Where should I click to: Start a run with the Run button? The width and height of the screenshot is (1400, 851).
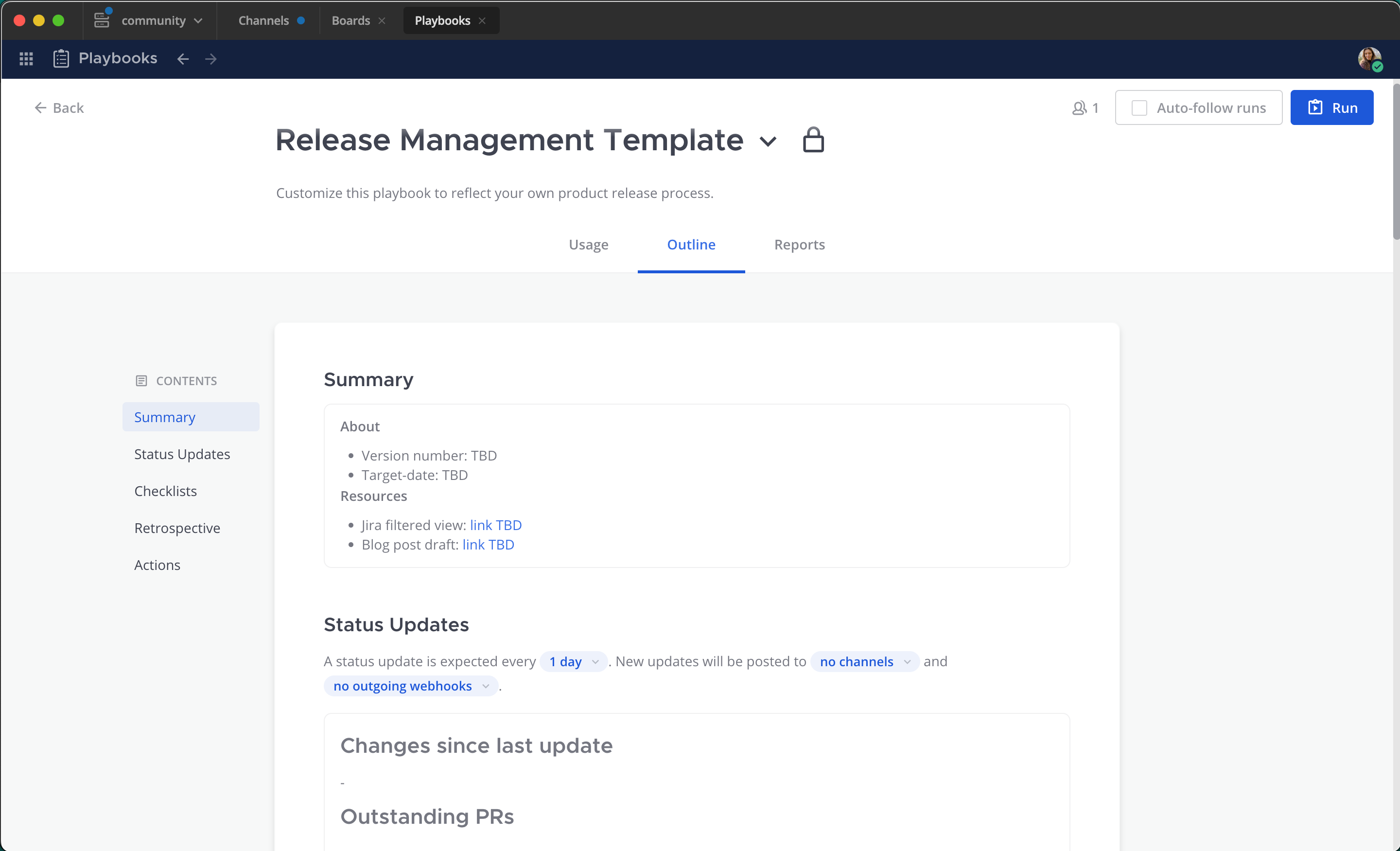[1331, 107]
